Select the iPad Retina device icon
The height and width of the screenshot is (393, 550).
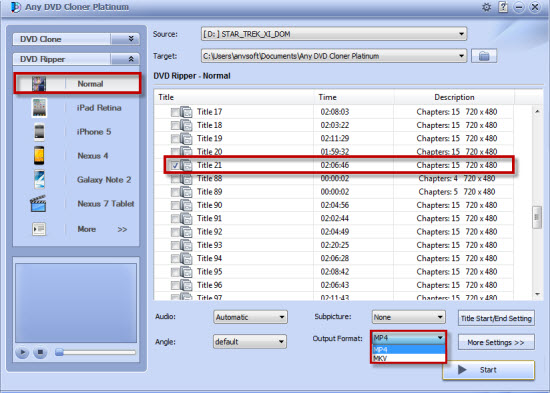pyautogui.click(x=39, y=108)
